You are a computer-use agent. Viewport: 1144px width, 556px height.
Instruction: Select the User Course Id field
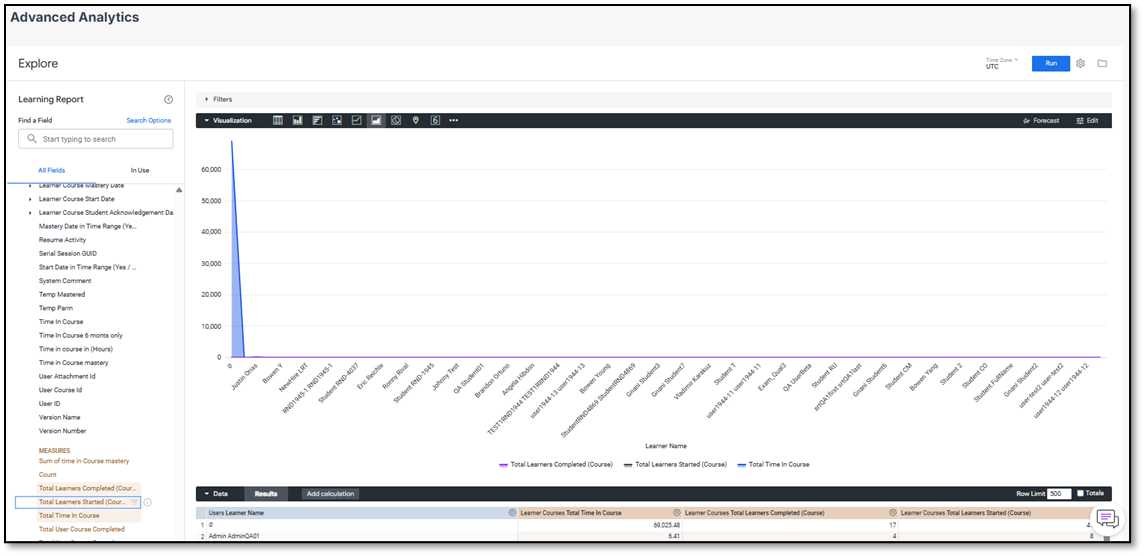tap(60, 390)
